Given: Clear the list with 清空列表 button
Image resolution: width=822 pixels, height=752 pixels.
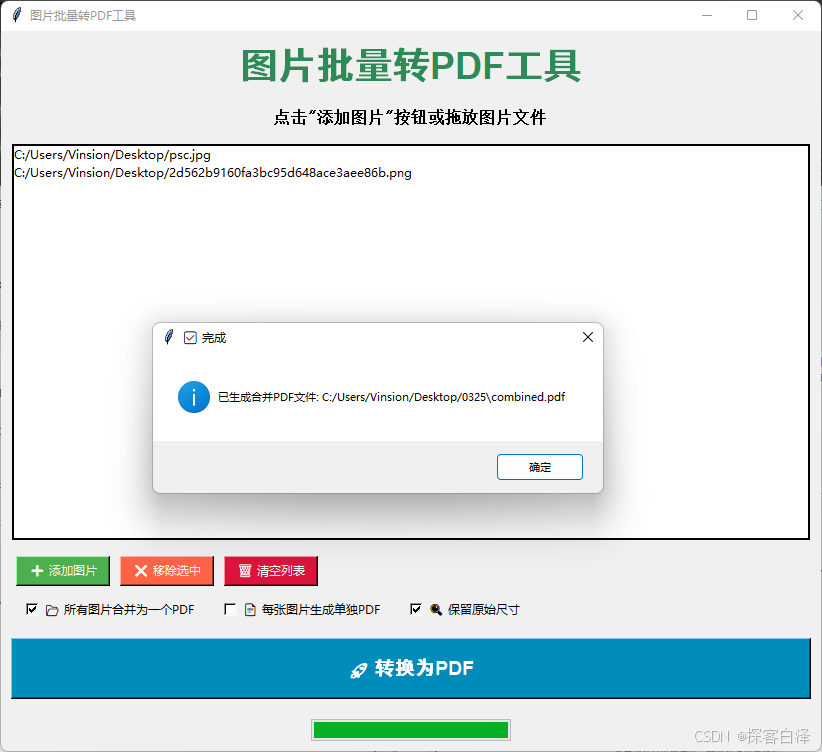Looking at the screenshot, I should [x=271, y=571].
